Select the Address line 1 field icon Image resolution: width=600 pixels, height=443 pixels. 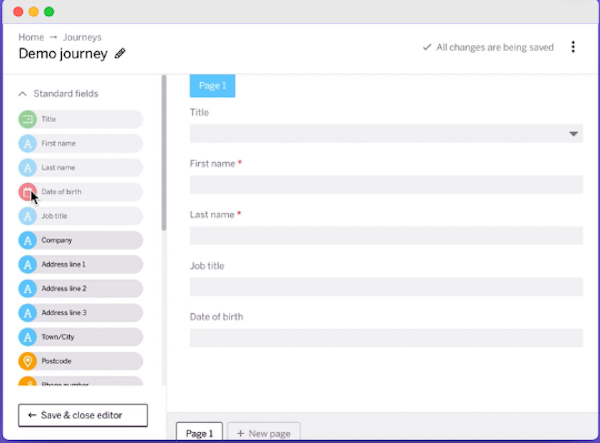pos(27,264)
